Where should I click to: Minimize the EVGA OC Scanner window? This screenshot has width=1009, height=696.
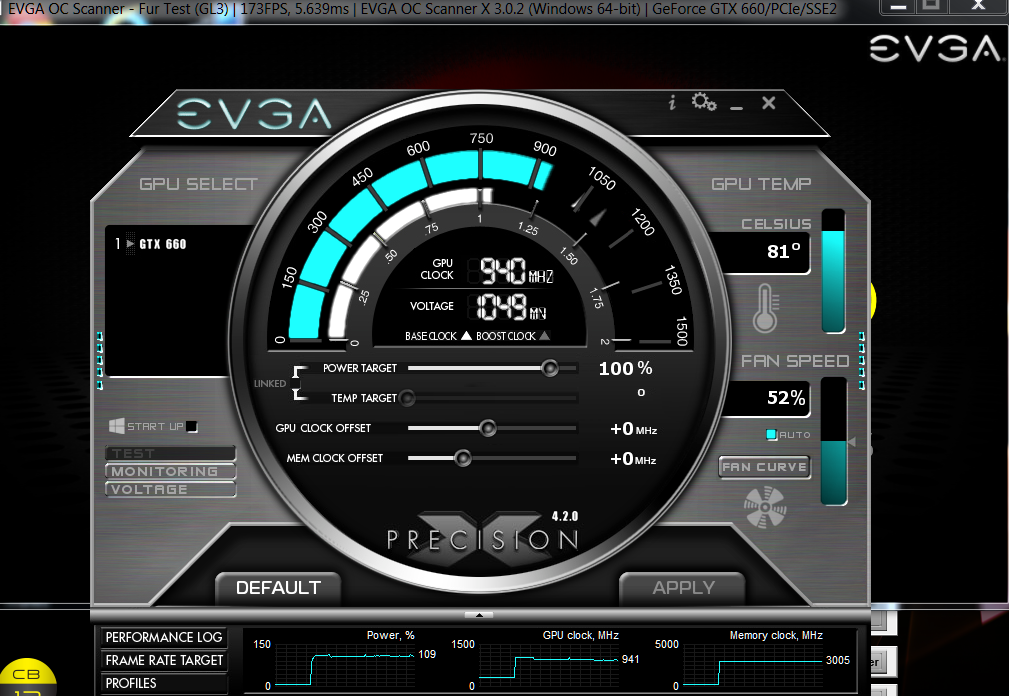[899, 6]
